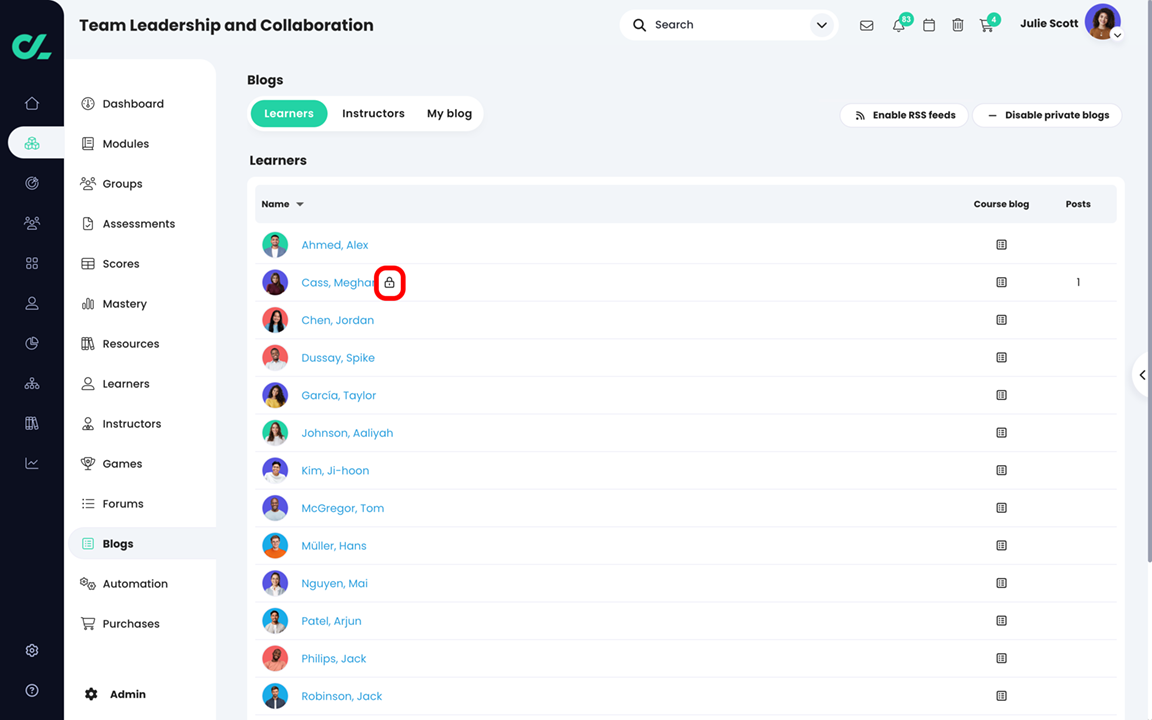Open Nguyen, Mai's blog link
The height and width of the screenshot is (720, 1152).
pos(334,583)
